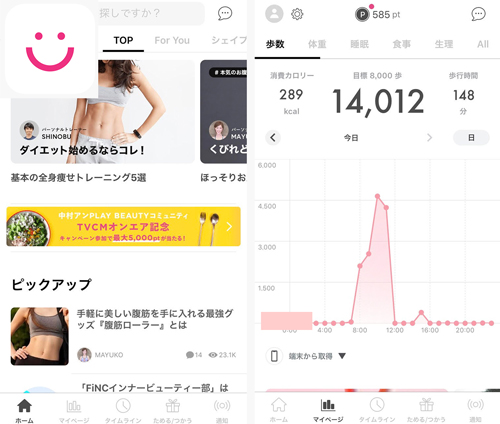
Task: Switch to the For You tab
Action: [172, 40]
